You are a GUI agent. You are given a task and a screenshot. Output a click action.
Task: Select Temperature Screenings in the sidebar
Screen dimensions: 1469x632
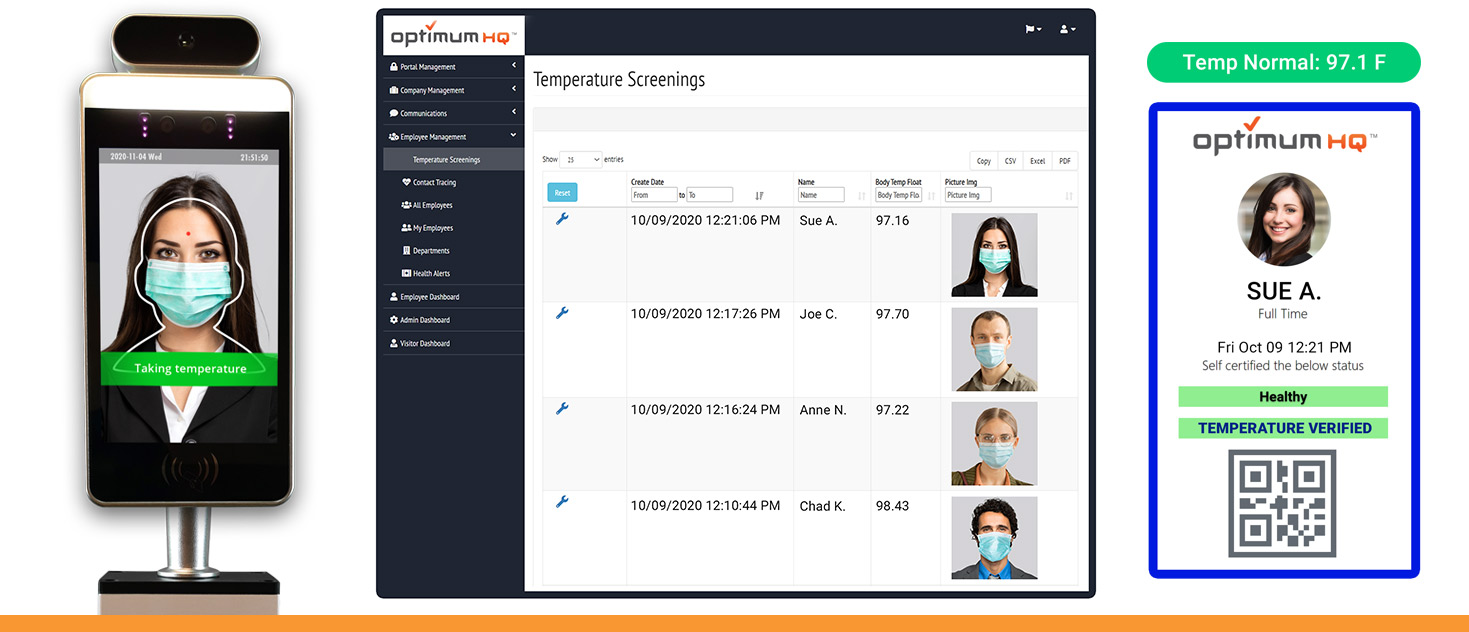453,159
